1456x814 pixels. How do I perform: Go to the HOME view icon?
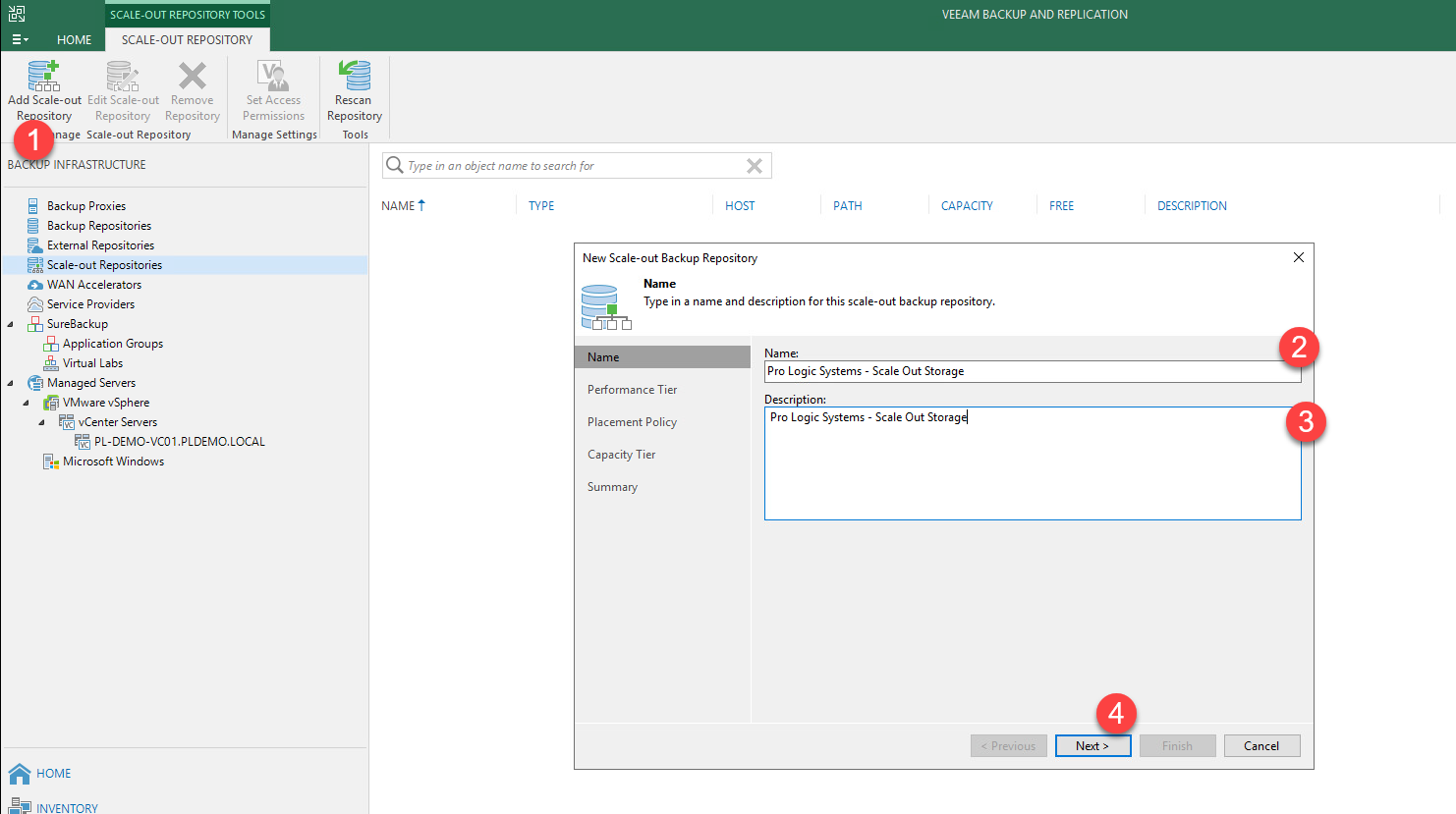[20, 774]
